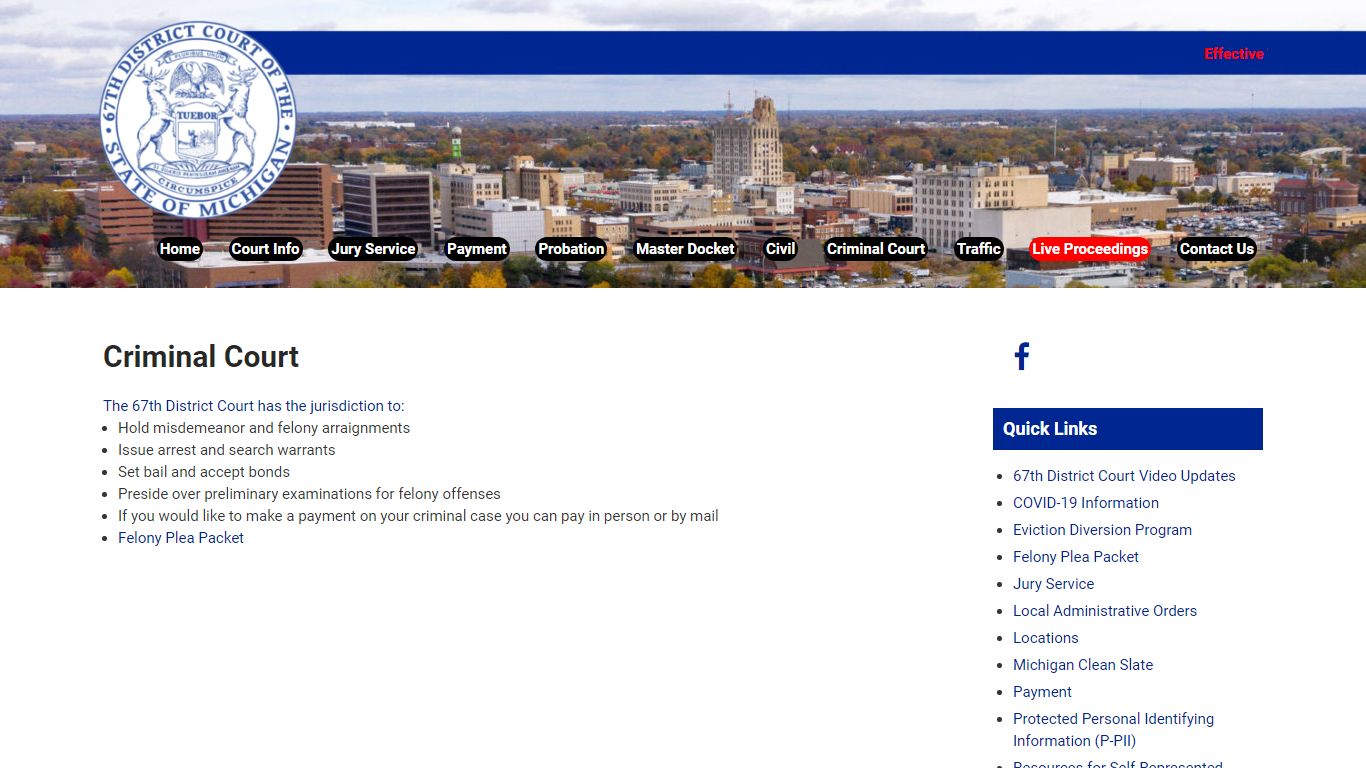Click 'Hold misdemeanor and felony arraignments' text
Screen dimensions: 1366x768
coord(264,428)
